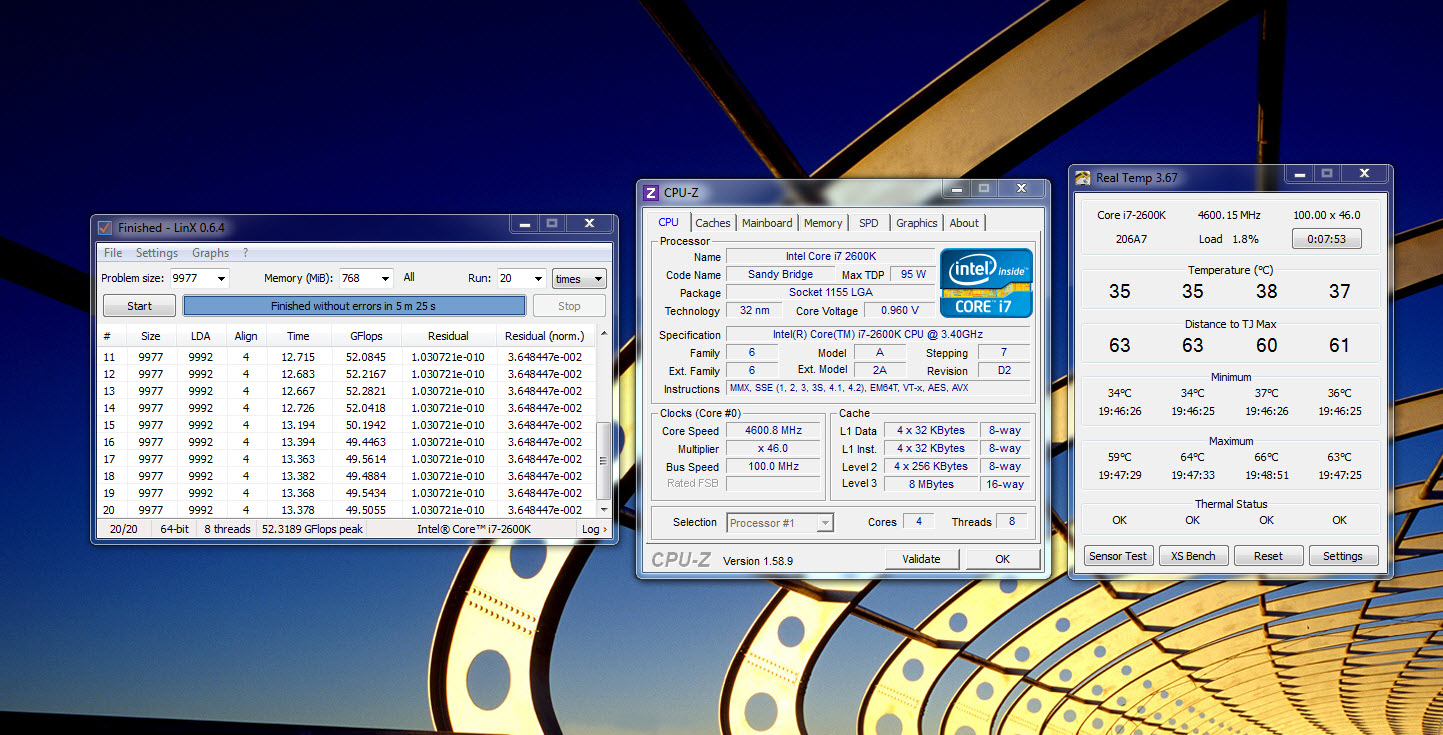This screenshot has width=1443, height=735.
Task: Click the Code Name Sandy Bridge field
Action: tap(780, 274)
